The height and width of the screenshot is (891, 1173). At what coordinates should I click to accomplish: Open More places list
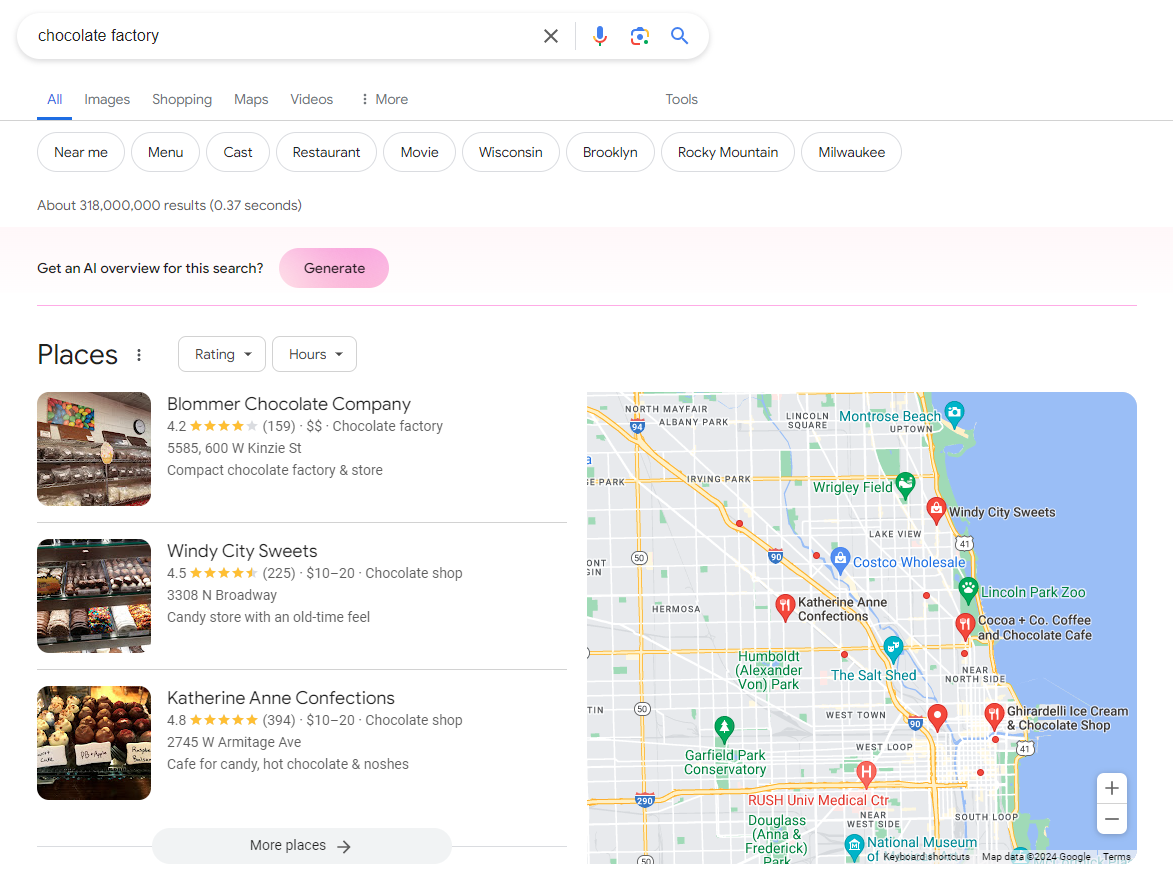click(301, 845)
